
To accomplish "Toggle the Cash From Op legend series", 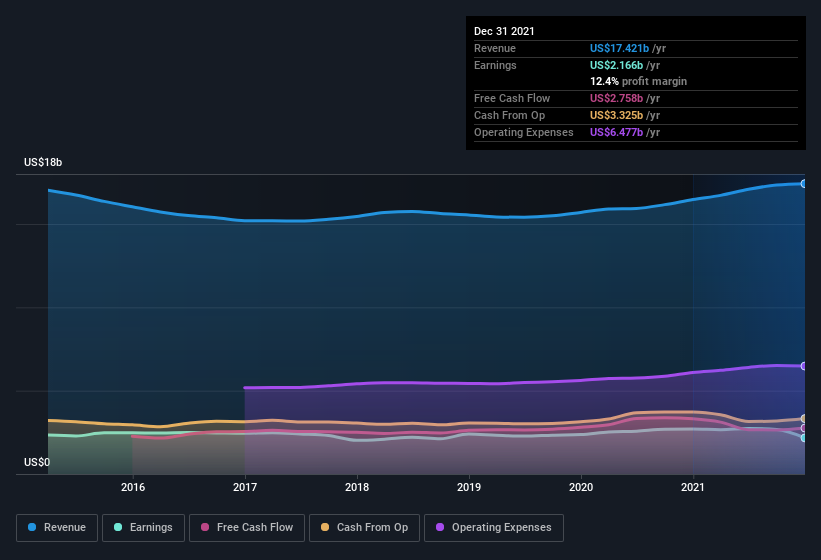I will 364,528.
